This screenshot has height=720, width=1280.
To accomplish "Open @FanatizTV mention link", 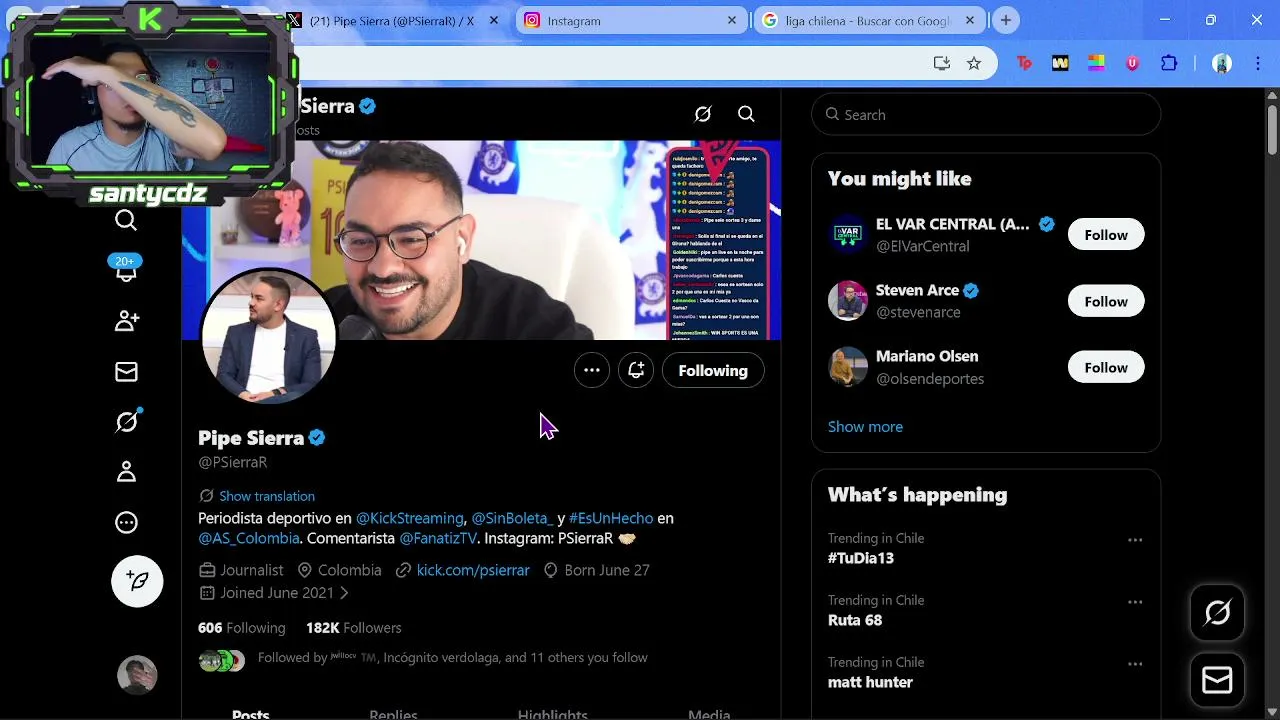I will click(x=438, y=538).
